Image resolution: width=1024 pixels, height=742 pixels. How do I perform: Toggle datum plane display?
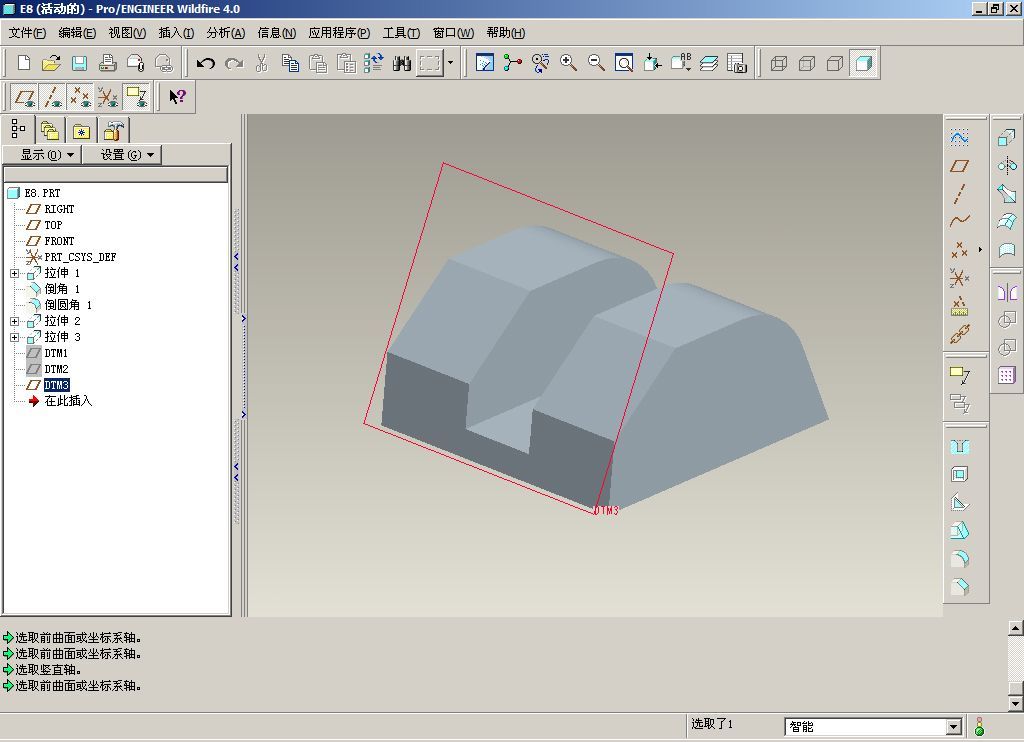(25, 97)
